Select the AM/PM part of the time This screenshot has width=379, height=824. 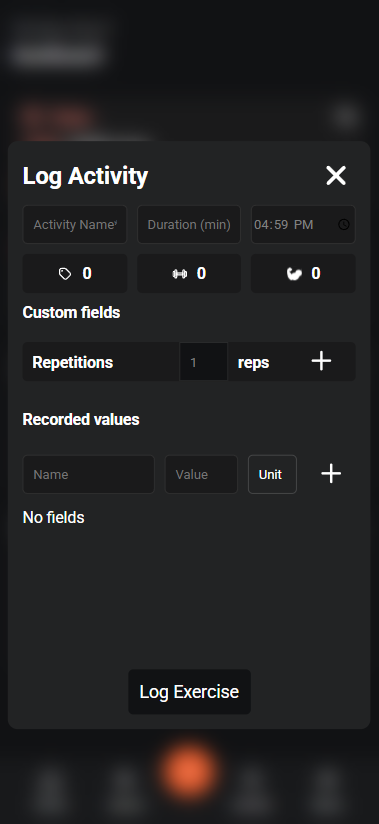(303, 224)
